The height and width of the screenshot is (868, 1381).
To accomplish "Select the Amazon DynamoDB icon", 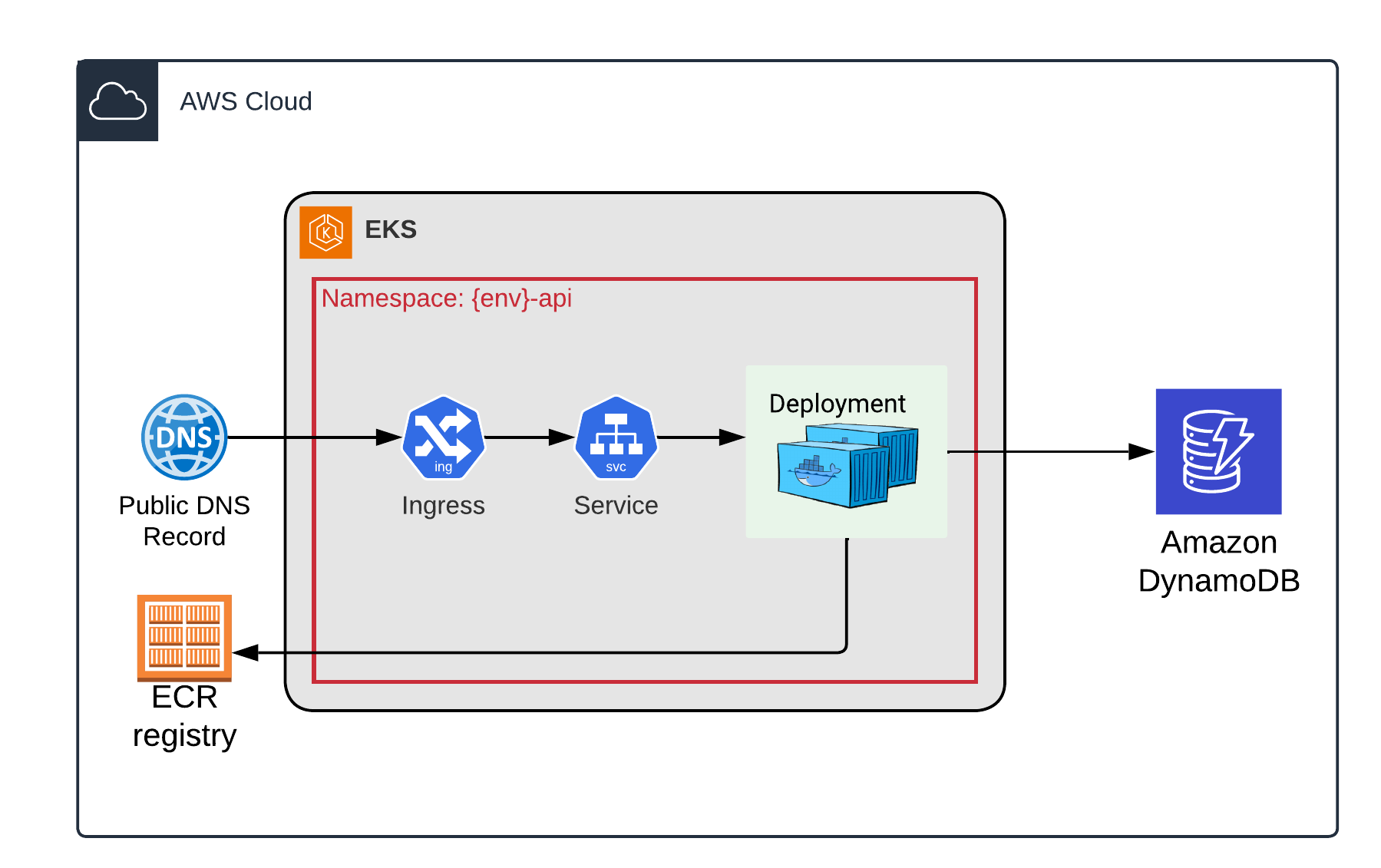I will pos(1219,451).
